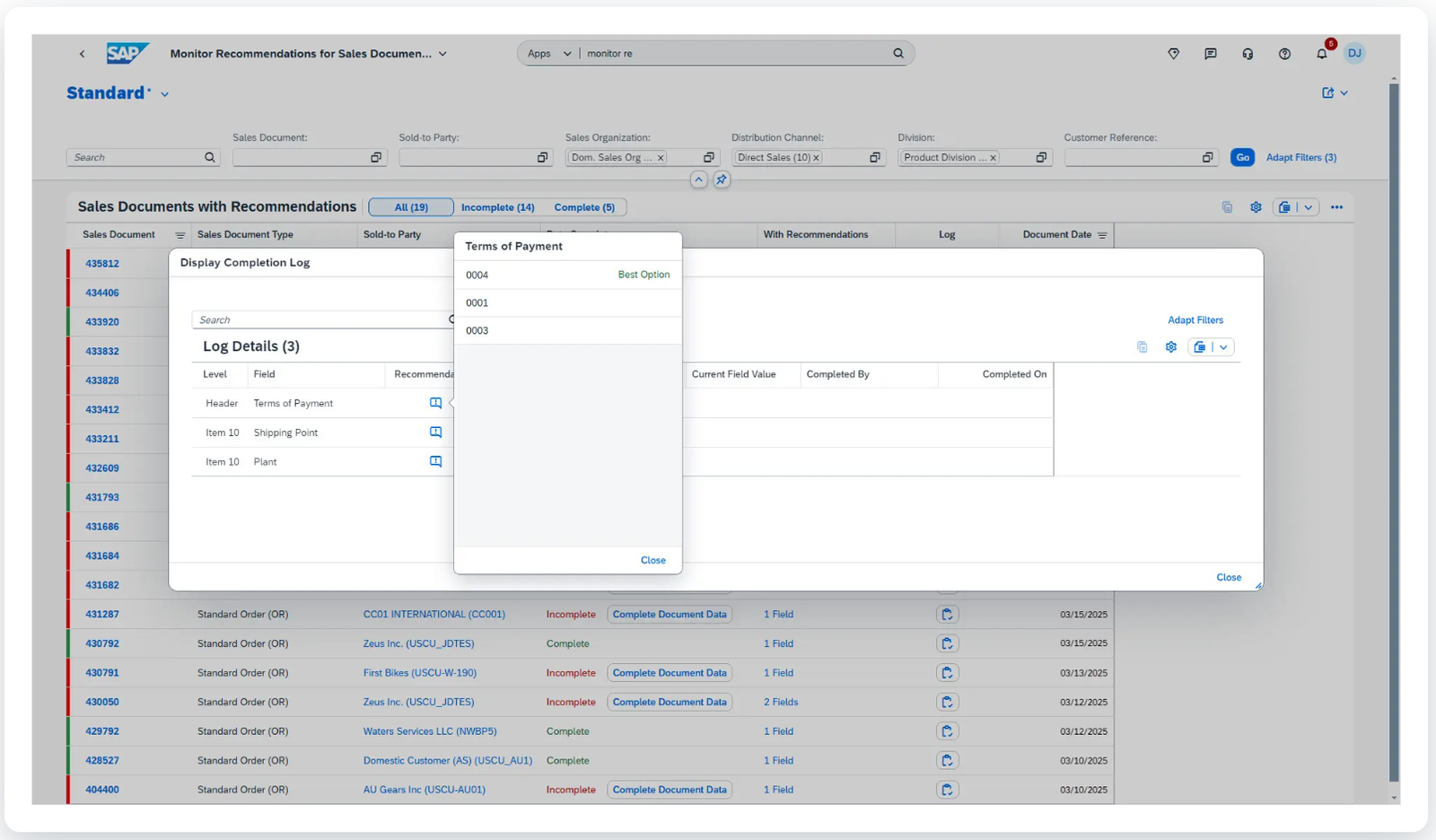Image resolution: width=1436 pixels, height=840 pixels.
Task: Remove the Direct Sales filter token
Action: point(816,158)
